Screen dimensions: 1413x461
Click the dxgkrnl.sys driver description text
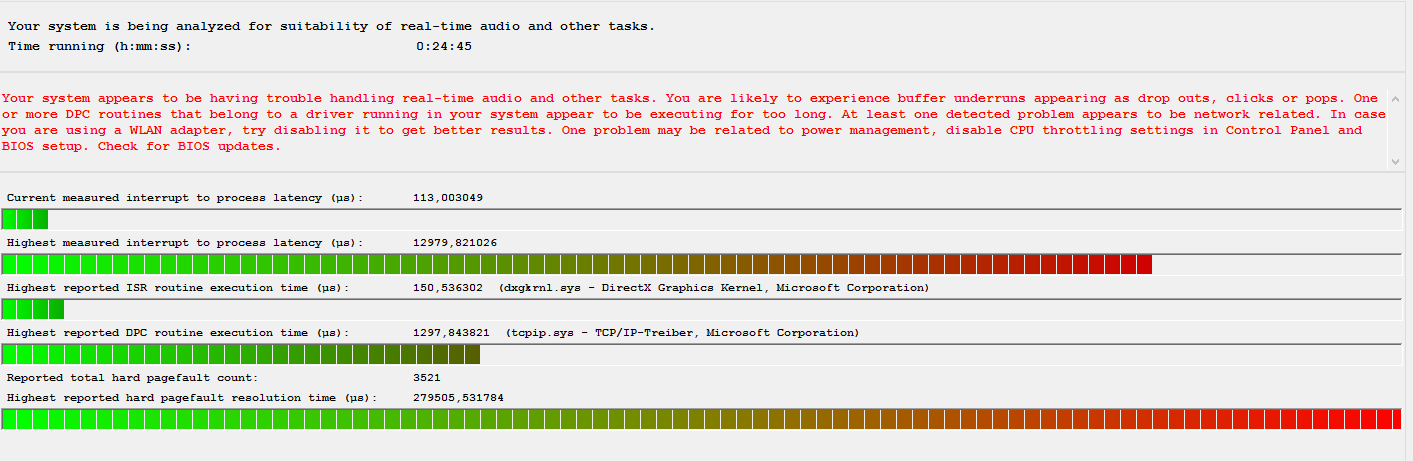[x=713, y=288]
